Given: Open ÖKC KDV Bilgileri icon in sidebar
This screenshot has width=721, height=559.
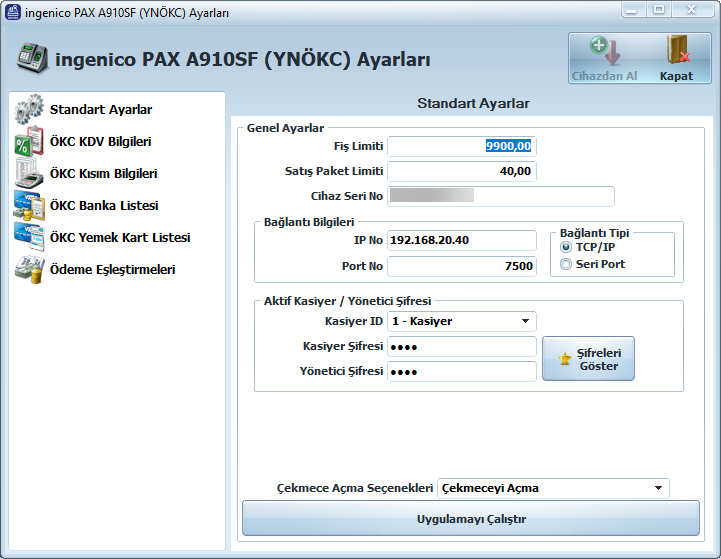Looking at the screenshot, I should (x=28, y=141).
